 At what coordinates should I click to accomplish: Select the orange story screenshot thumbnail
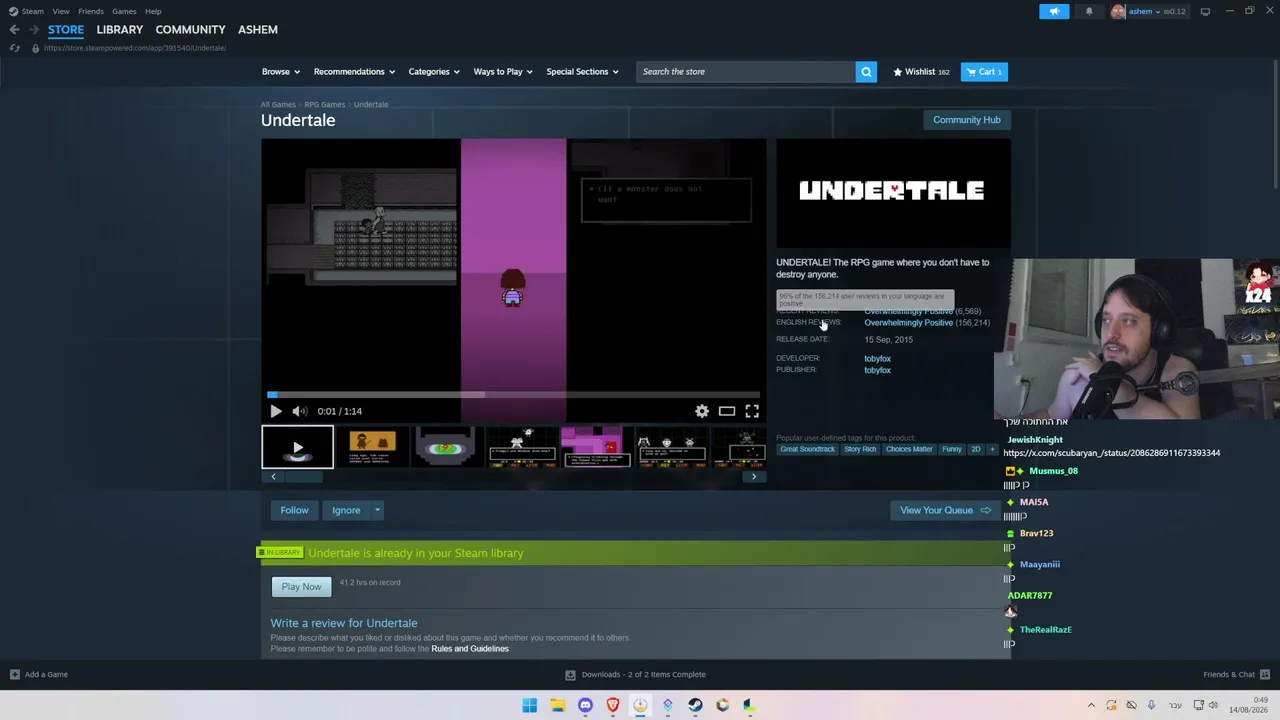click(x=372, y=447)
